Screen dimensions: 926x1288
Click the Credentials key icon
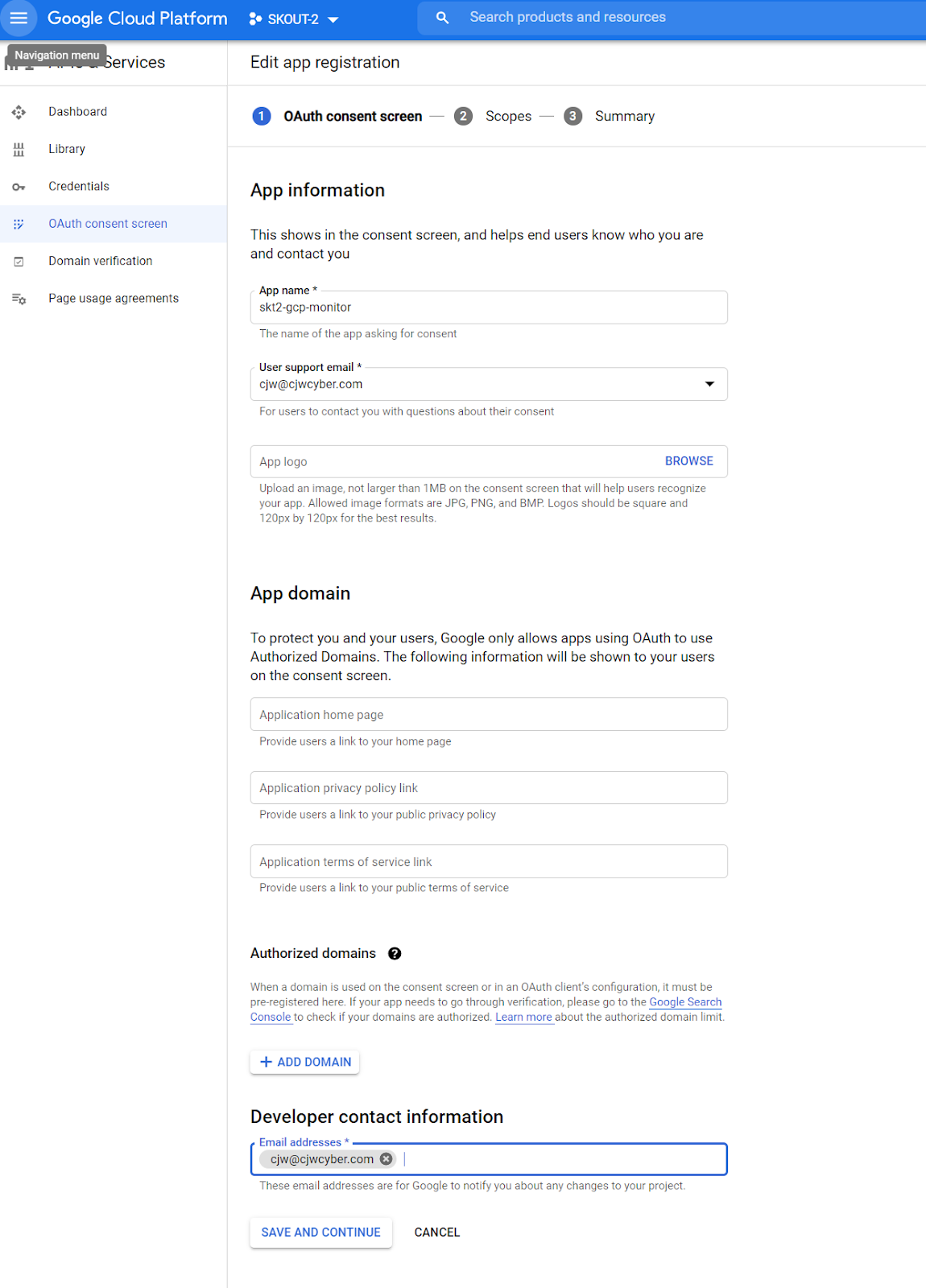19,187
